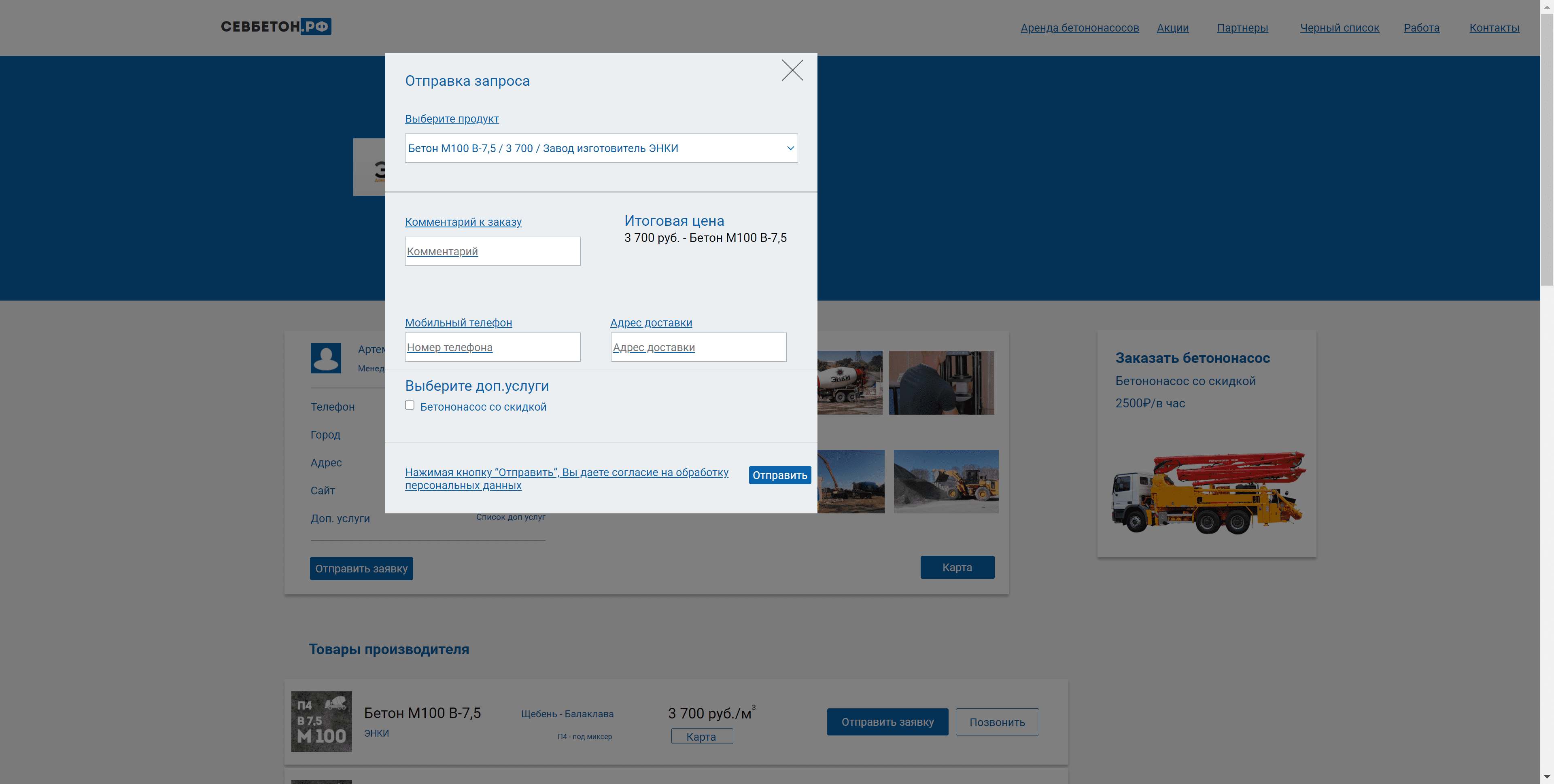This screenshot has width=1554, height=784.
Task: Open the Контакты menu link
Action: click(1494, 28)
